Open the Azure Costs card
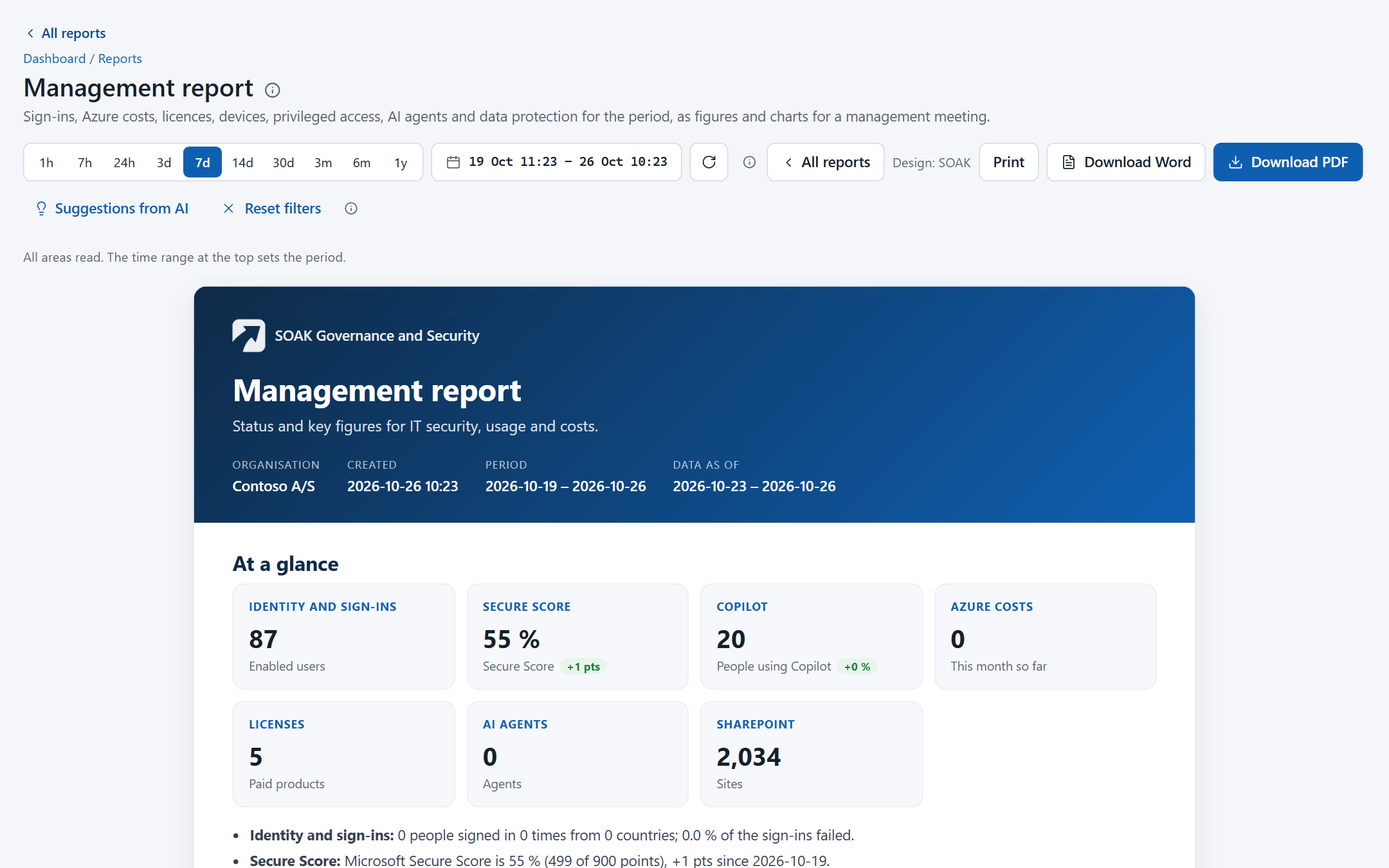The image size is (1389, 868). click(x=1046, y=637)
